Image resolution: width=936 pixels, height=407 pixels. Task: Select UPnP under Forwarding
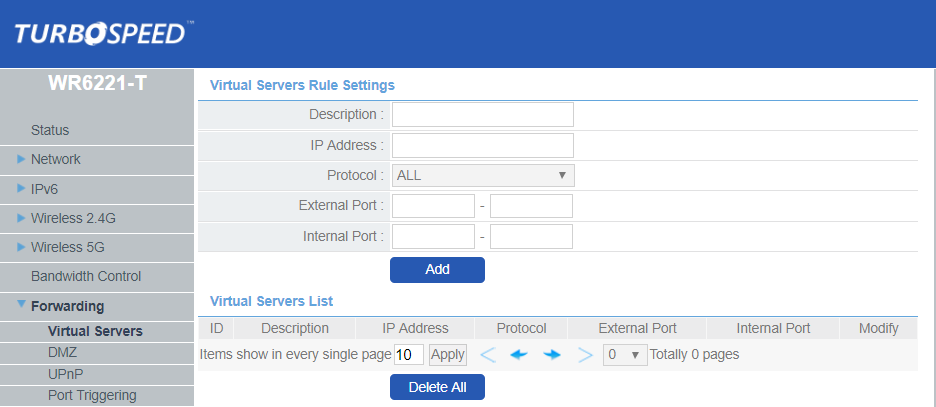(65, 374)
